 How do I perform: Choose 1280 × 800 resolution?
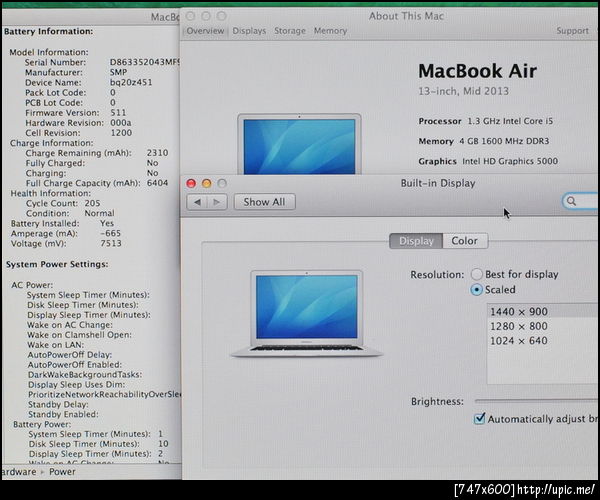[x=543, y=326]
